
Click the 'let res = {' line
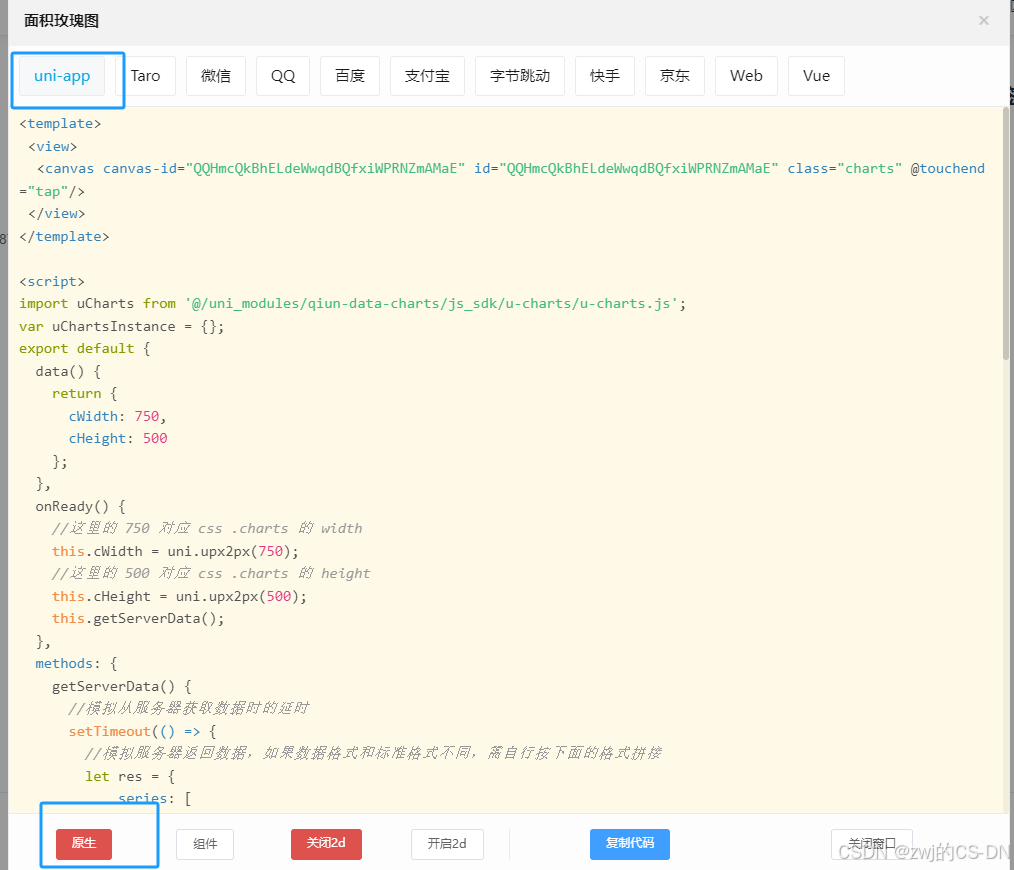coord(130,776)
